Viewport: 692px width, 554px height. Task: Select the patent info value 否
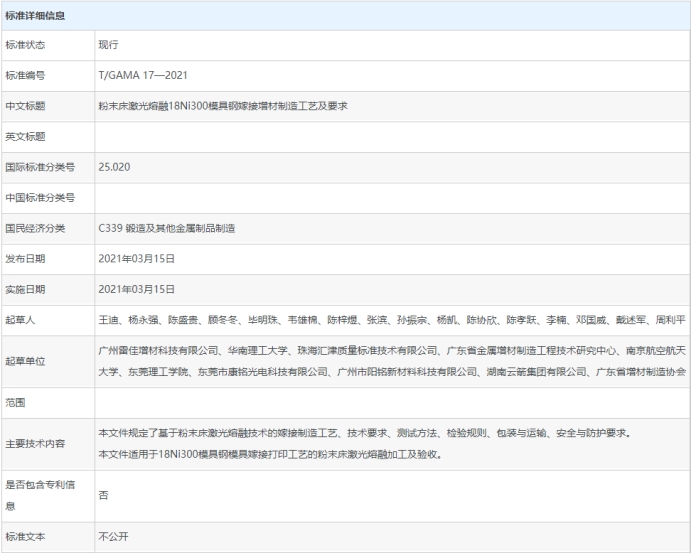103,495
